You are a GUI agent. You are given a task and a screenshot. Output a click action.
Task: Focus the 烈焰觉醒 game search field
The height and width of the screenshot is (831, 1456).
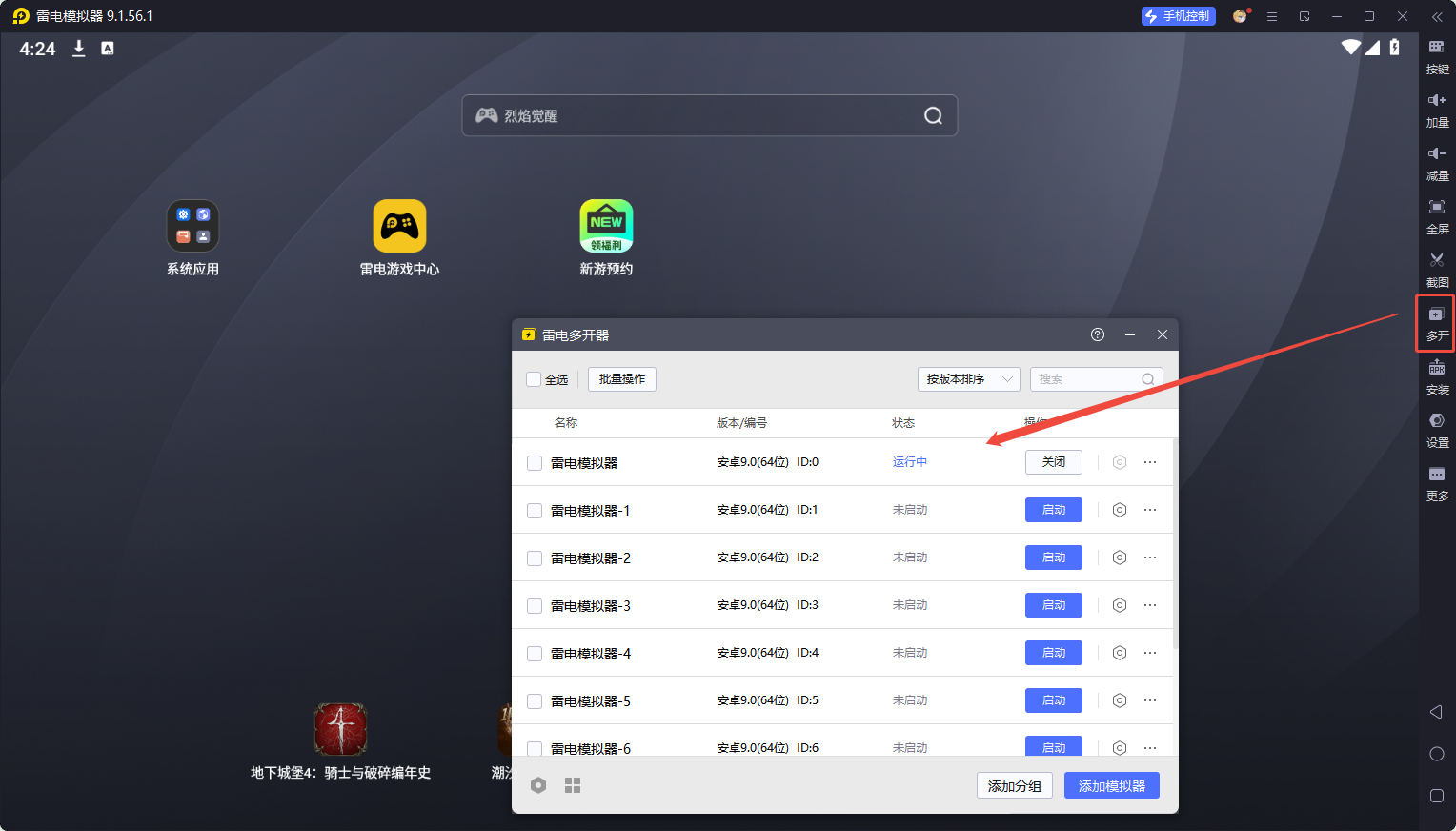710,115
